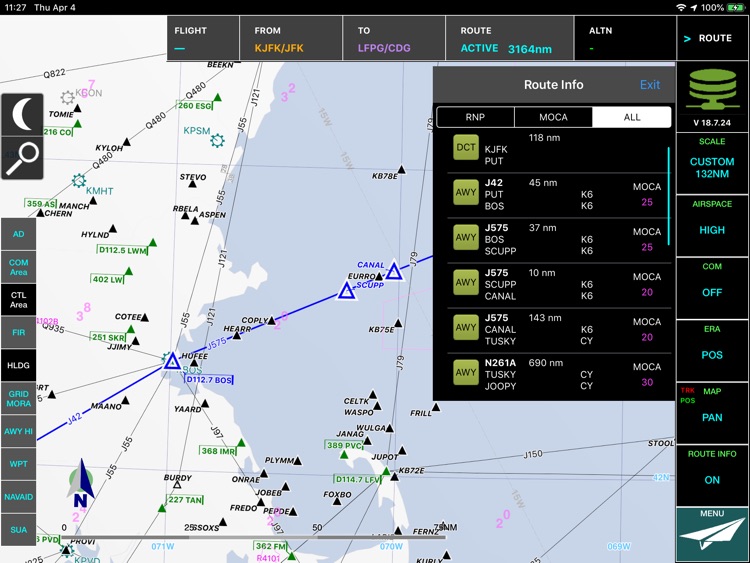
Task: Open the magnifier search tool
Action: [22, 158]
